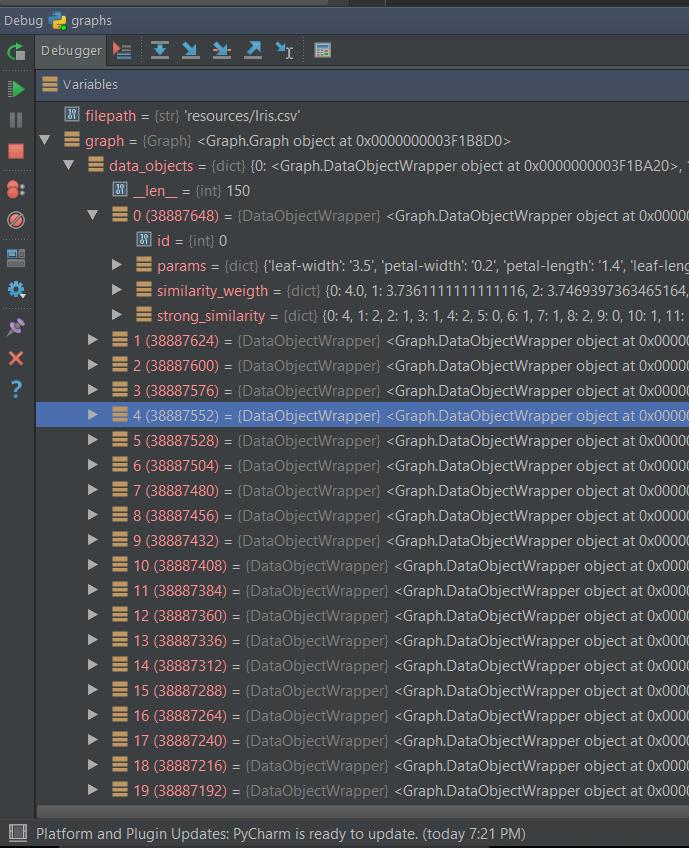Viewport: 689px width, 848px height.
Task: Click Step Into My Code icon
Action: pos(222,50)
